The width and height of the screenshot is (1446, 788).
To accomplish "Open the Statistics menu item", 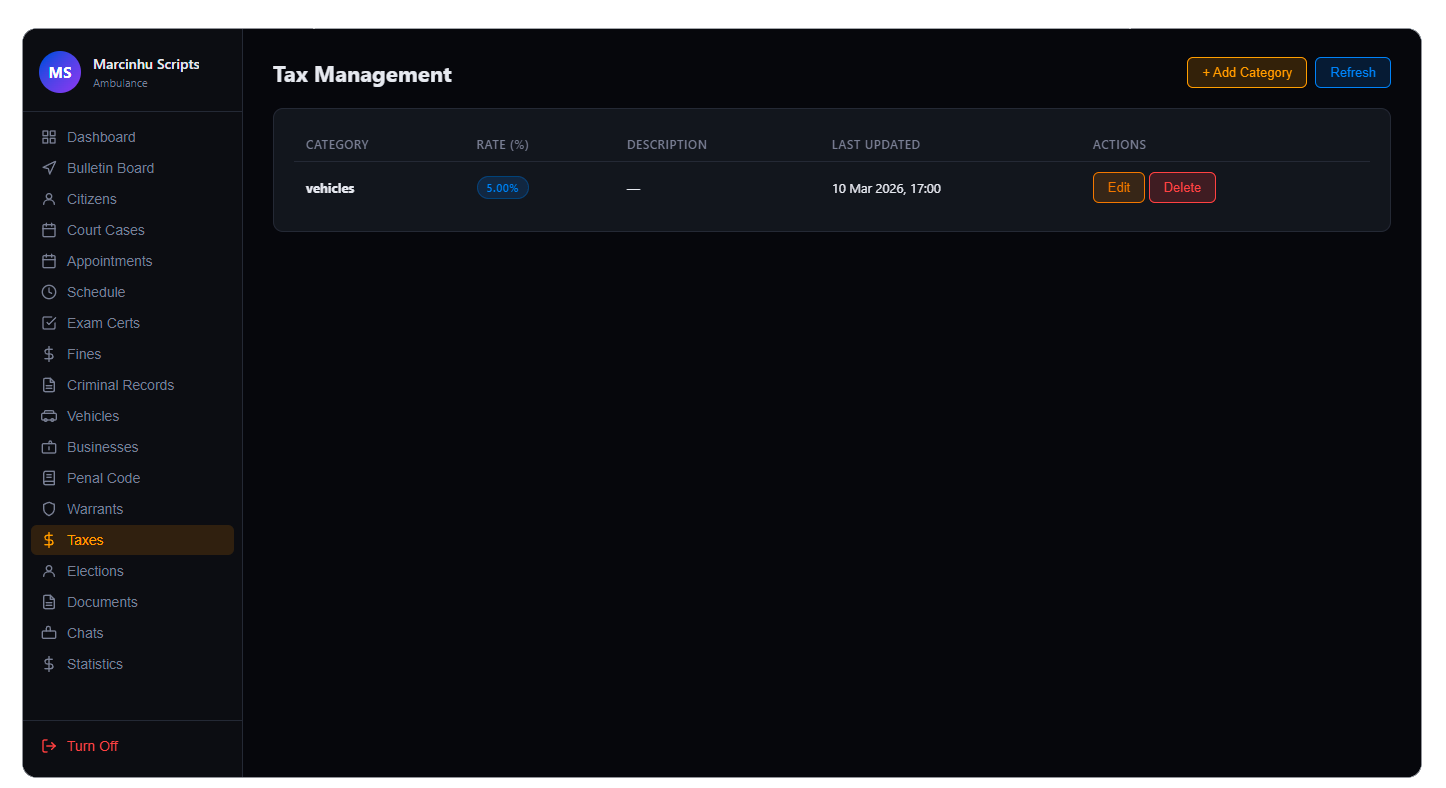I will point(95,664).
